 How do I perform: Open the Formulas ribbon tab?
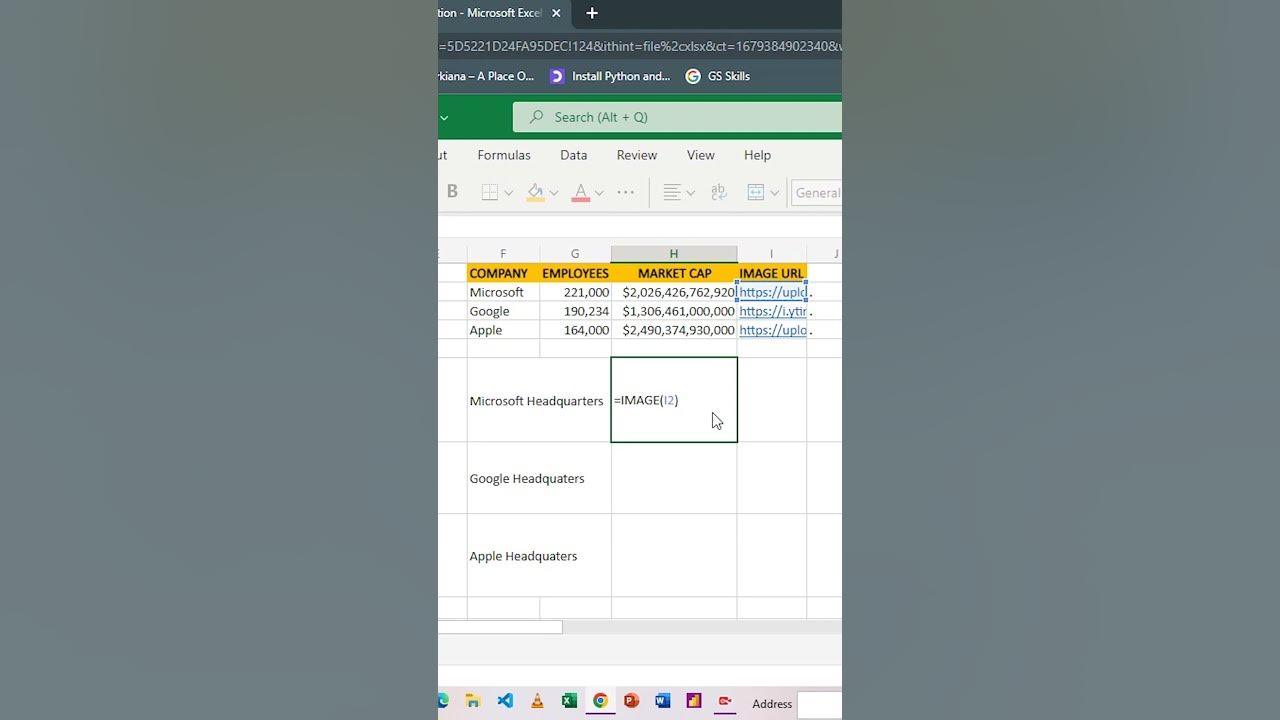(x=504, y=155)
